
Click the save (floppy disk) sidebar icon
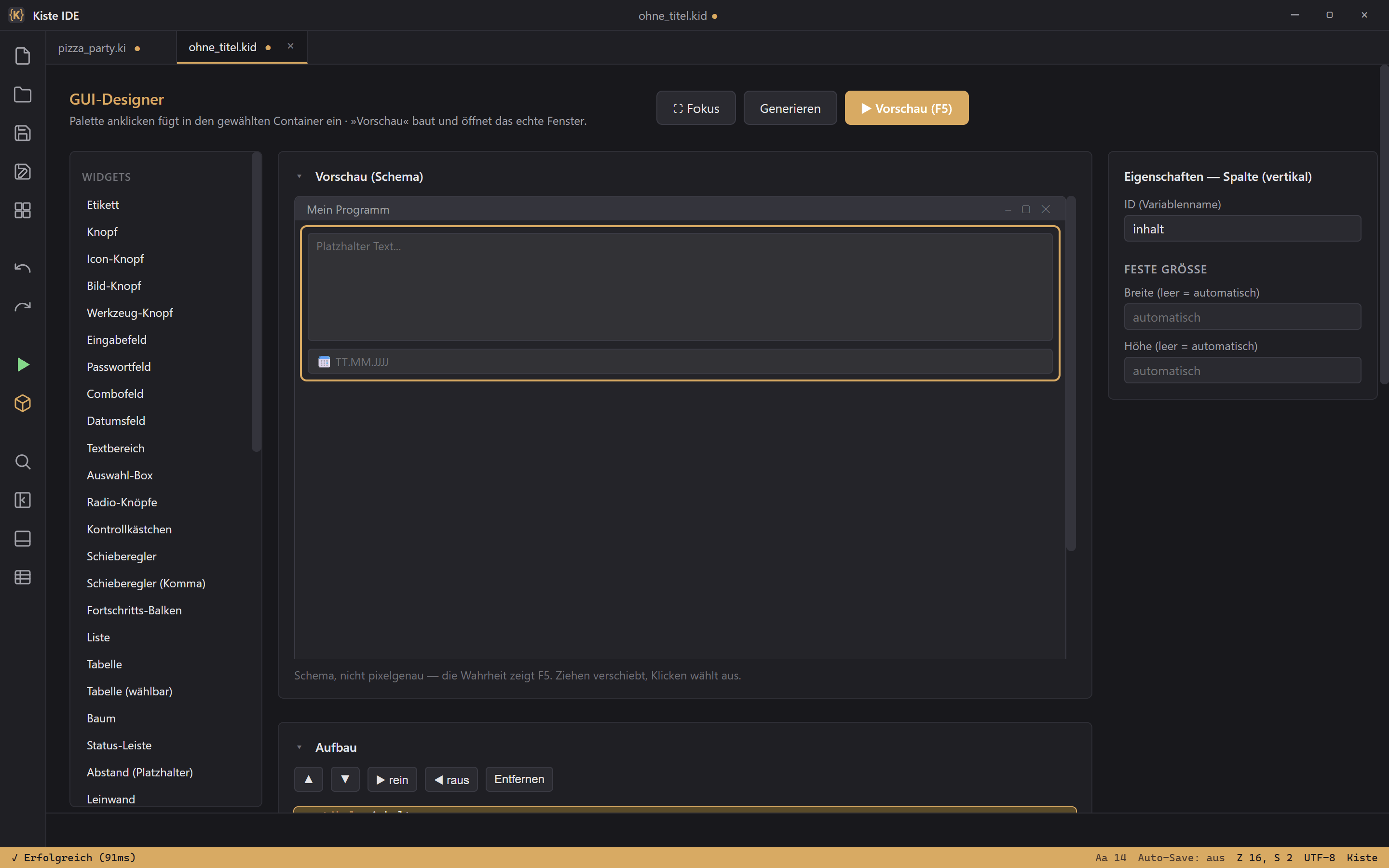pyautogui.click(x=22, y=133)
